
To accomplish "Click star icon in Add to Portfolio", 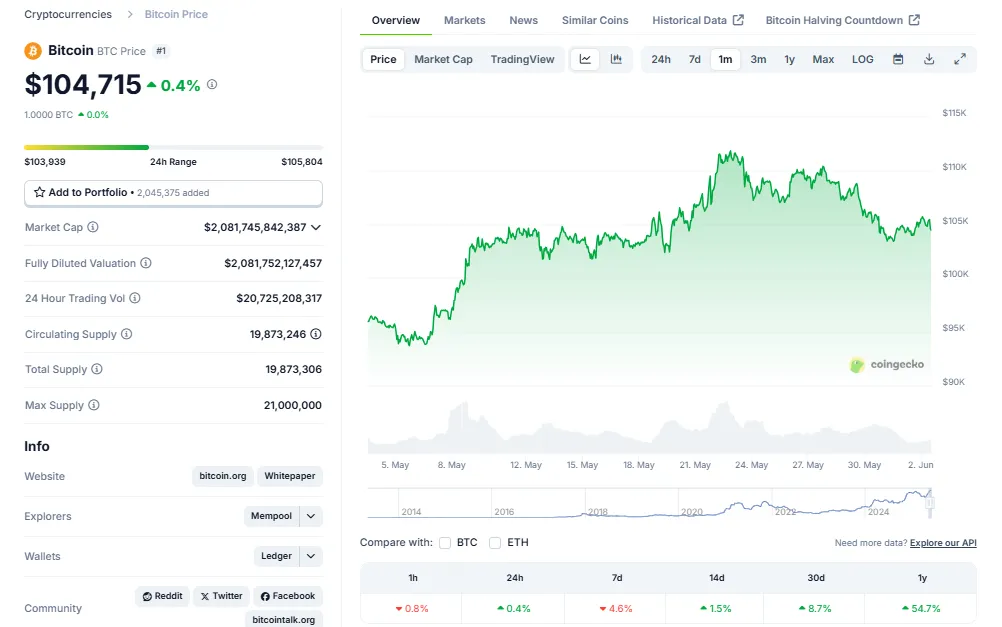I will point(40,192).
